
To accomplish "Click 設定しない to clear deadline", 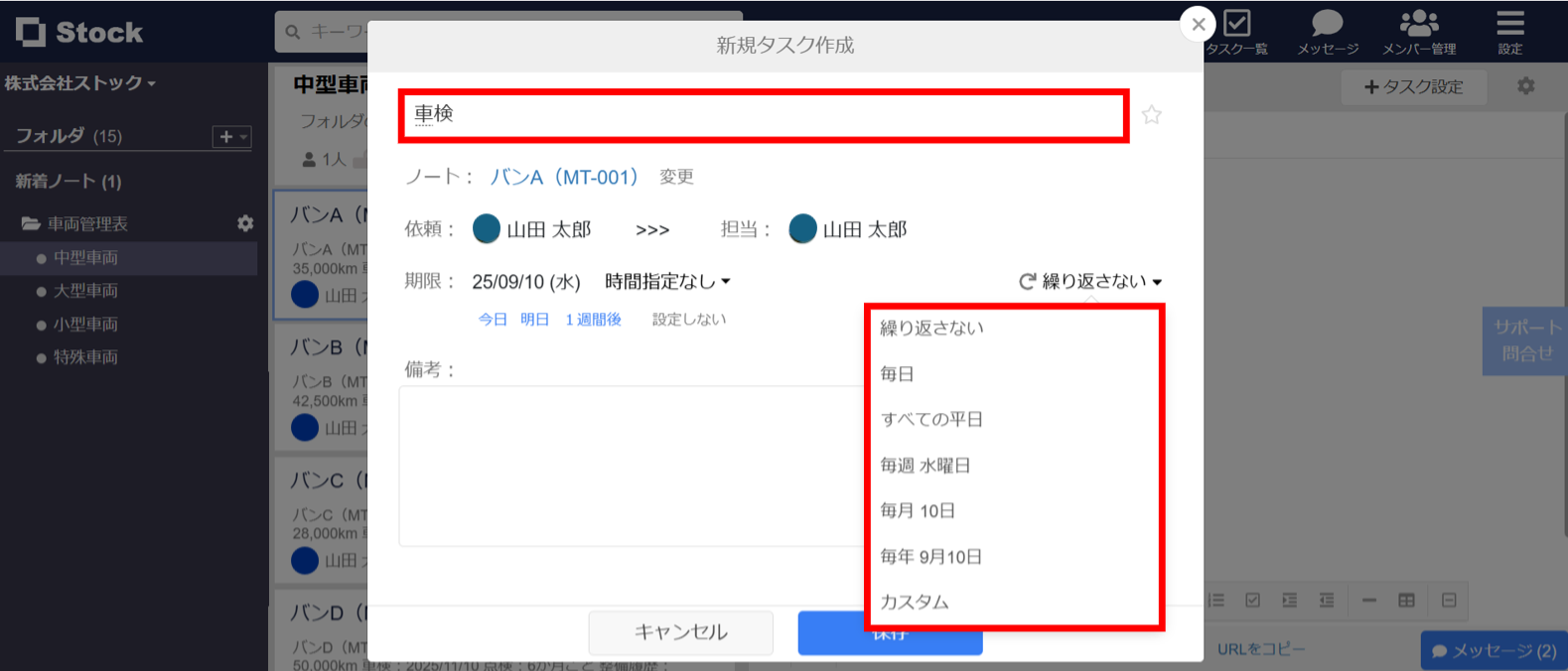I will click(x=689, y=320).
